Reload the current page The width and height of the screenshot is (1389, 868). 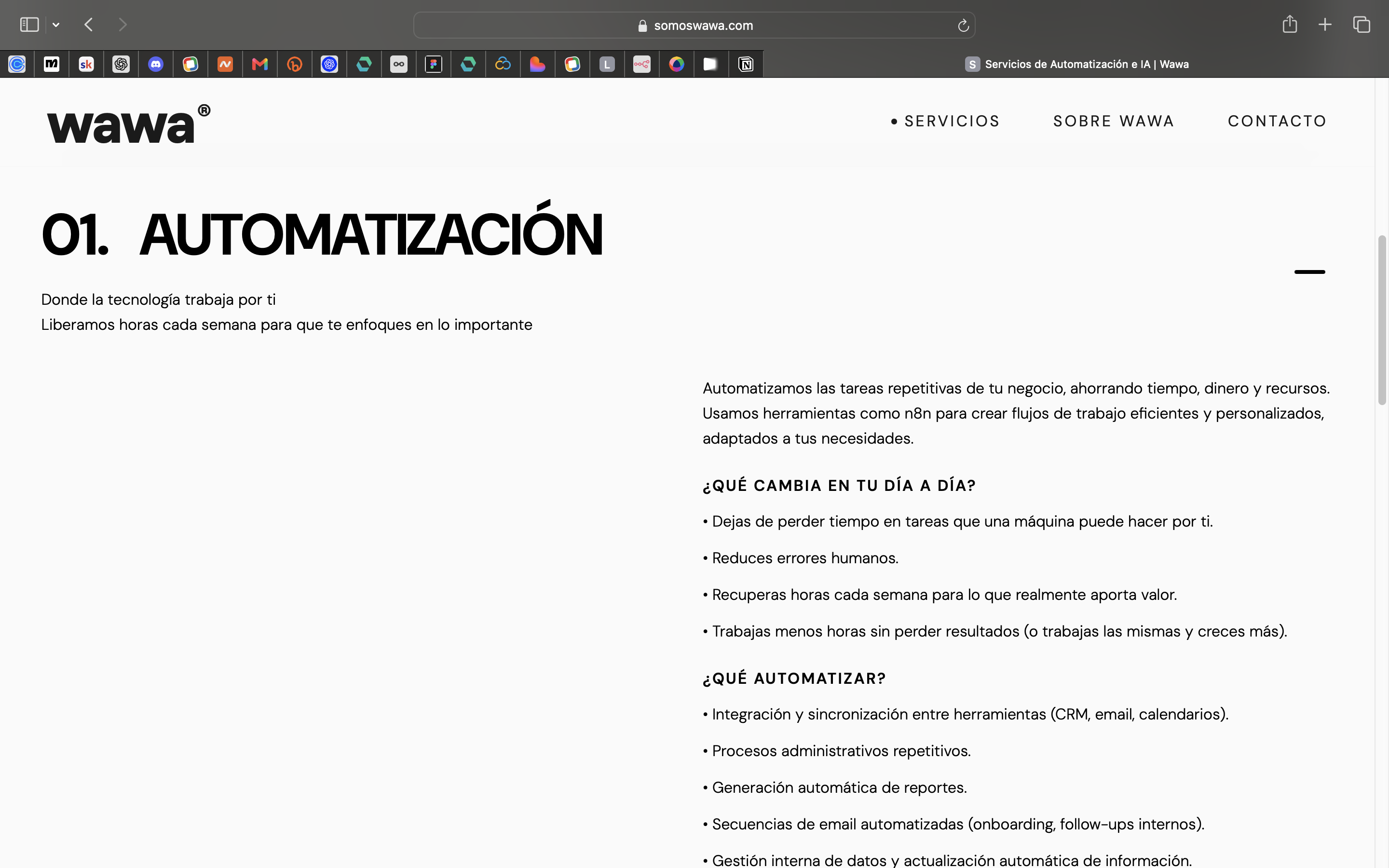(963, 25)
